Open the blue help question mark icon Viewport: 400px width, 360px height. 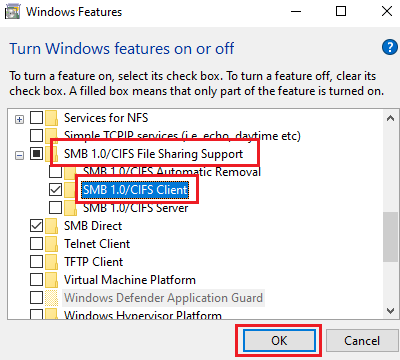pos(390,48)
